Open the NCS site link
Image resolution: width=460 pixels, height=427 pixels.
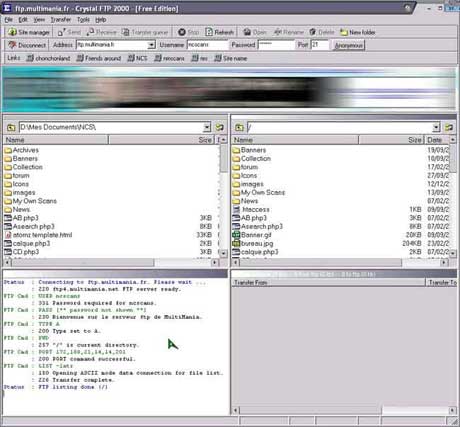tap(137, 58)
